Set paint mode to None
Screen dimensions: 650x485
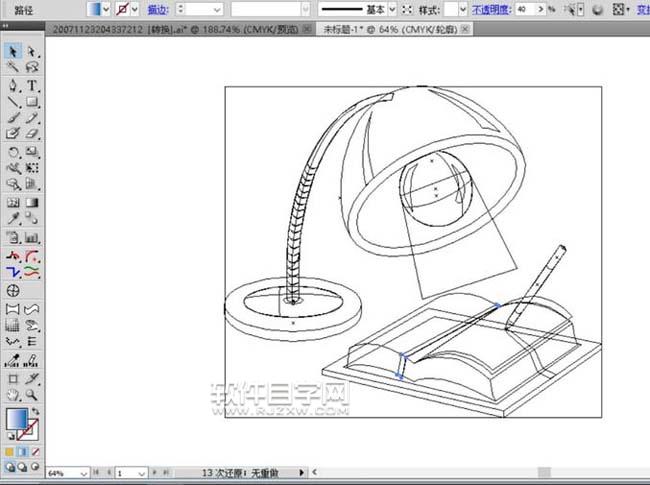37,450
